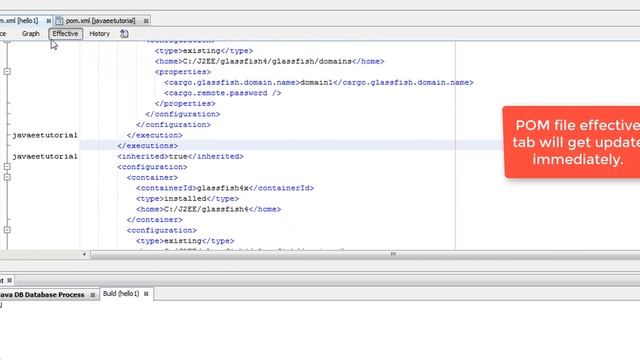Image resolution: width=640 pixels, height=360 pixels.
Task: Click the cargo.glassfish.domain.name domain1 line
Action: pyautogui.click(x=319, y=82)
